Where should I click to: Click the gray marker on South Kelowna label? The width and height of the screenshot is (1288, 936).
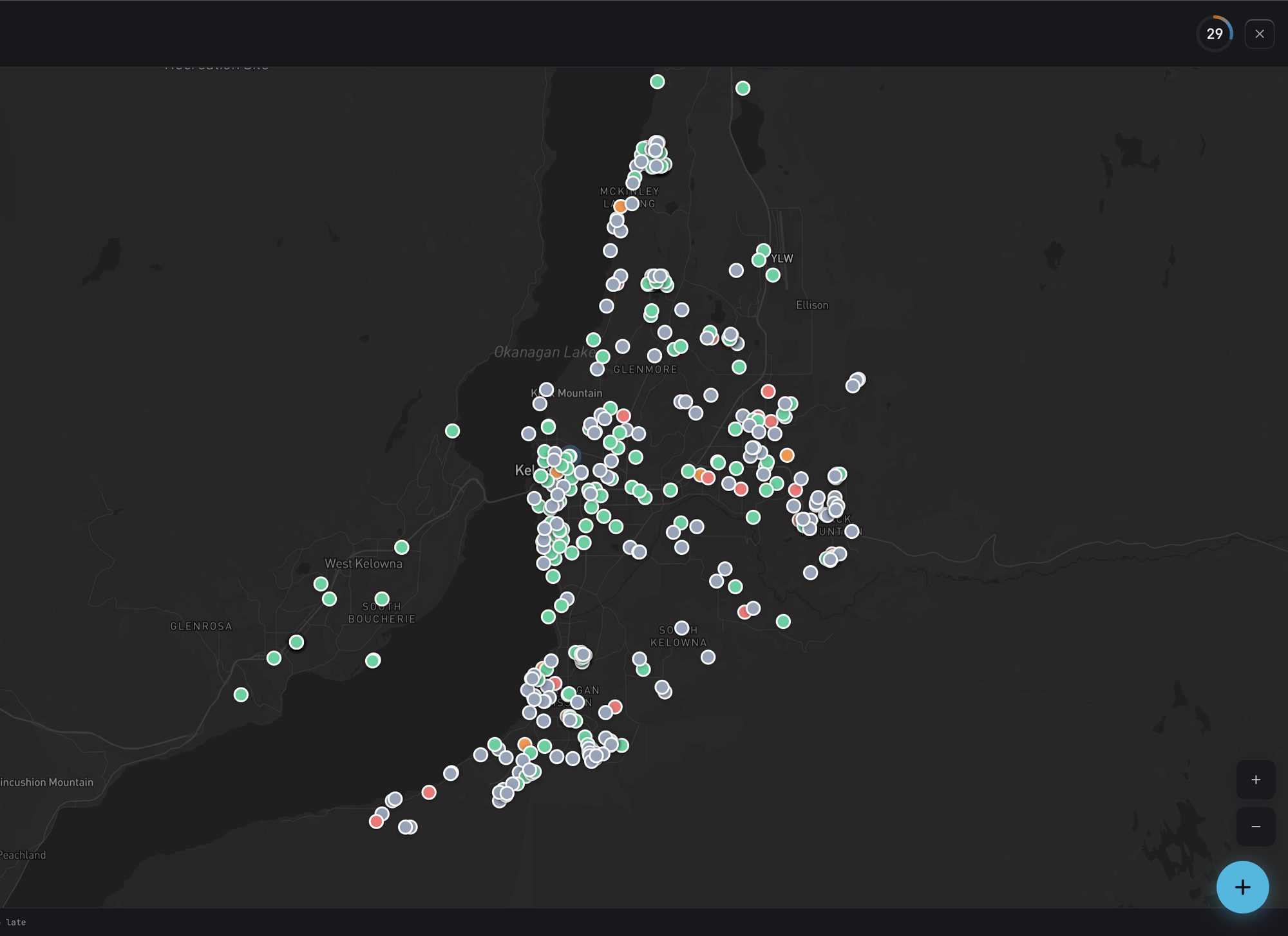click(x=681, y=628)
